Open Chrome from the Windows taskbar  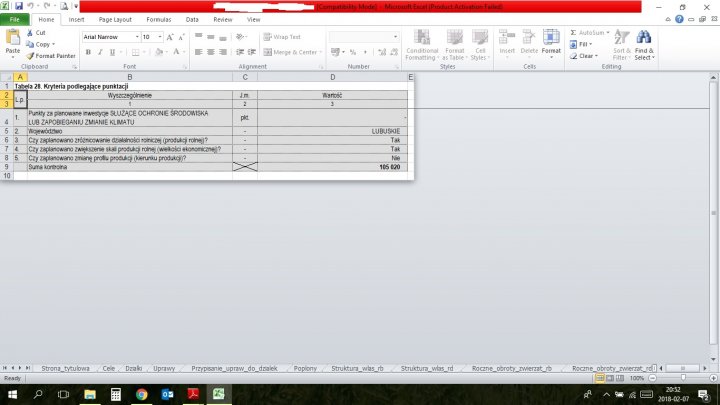click(141, 394)
